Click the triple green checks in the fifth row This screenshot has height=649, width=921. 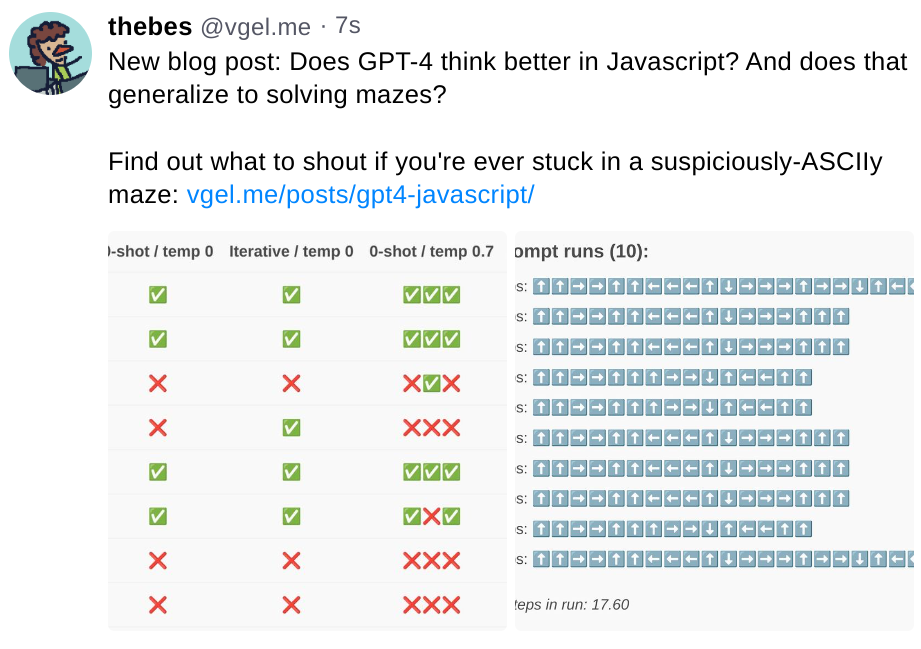click(431, 472)
